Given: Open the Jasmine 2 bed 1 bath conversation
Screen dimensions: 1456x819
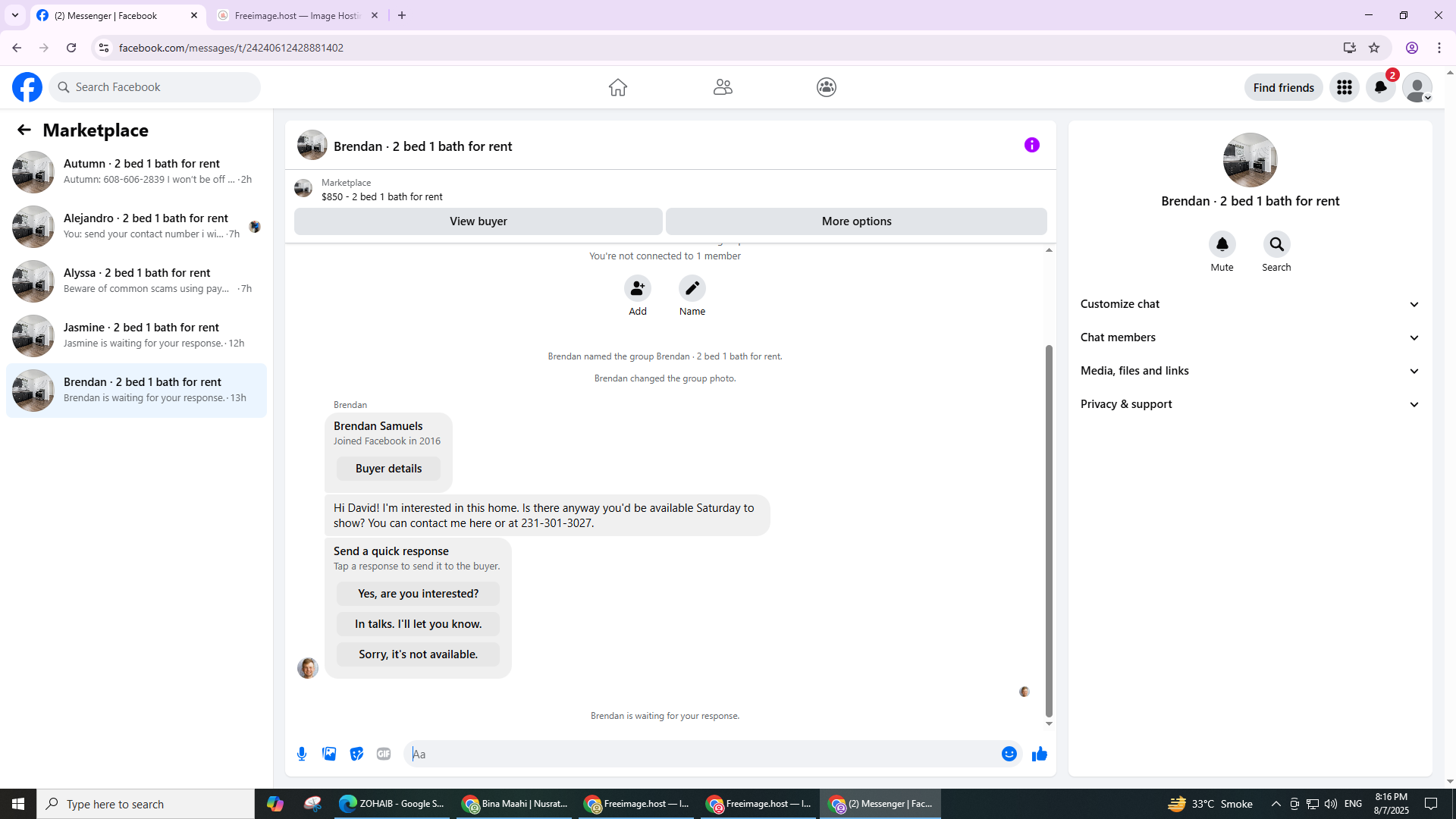Looking at the screenshot, I should coord(136,336).
